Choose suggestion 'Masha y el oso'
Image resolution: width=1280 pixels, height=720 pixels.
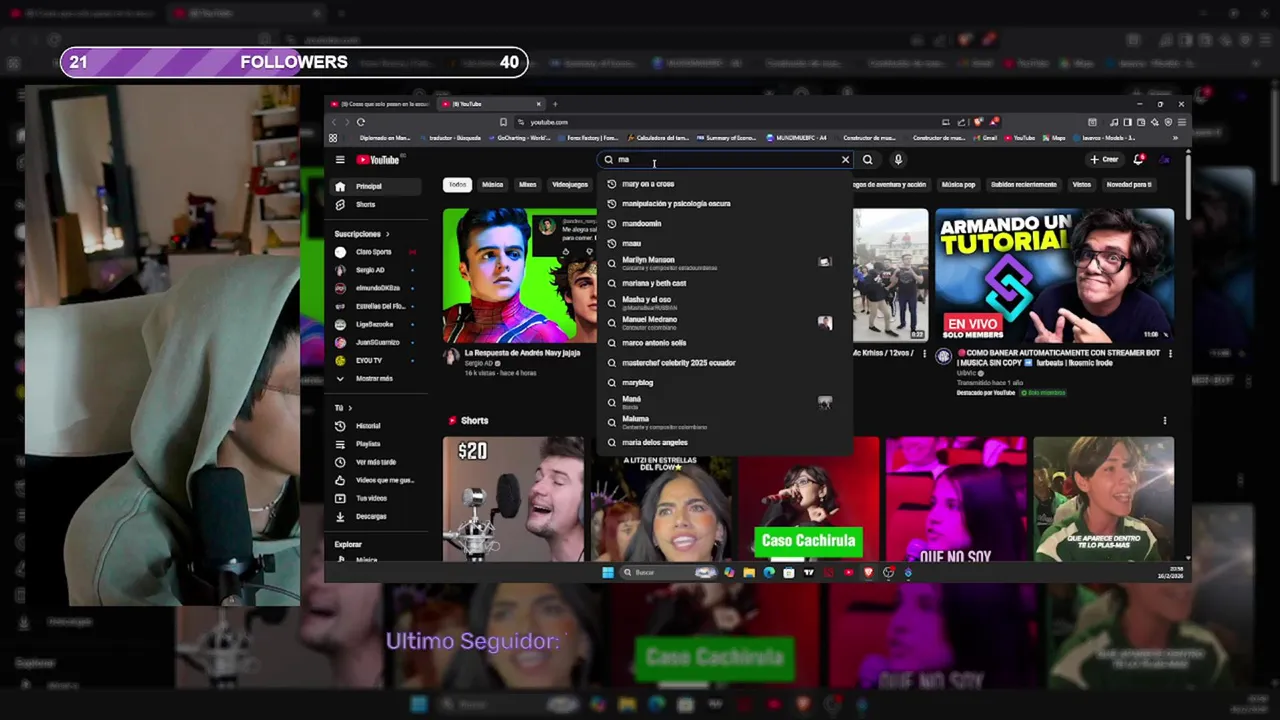point(725,302)
